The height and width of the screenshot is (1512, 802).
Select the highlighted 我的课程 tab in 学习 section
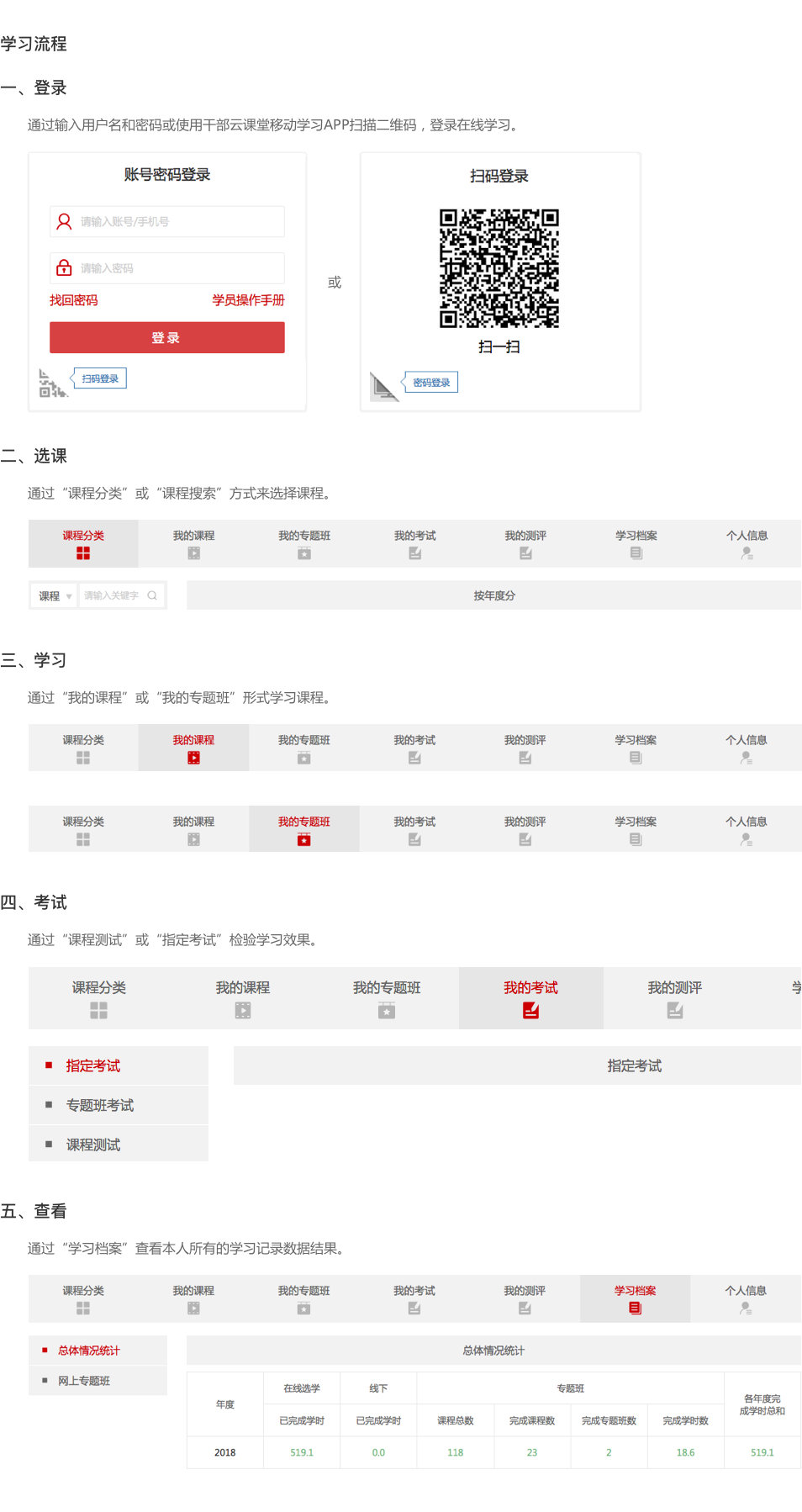(x=193, y=748)
